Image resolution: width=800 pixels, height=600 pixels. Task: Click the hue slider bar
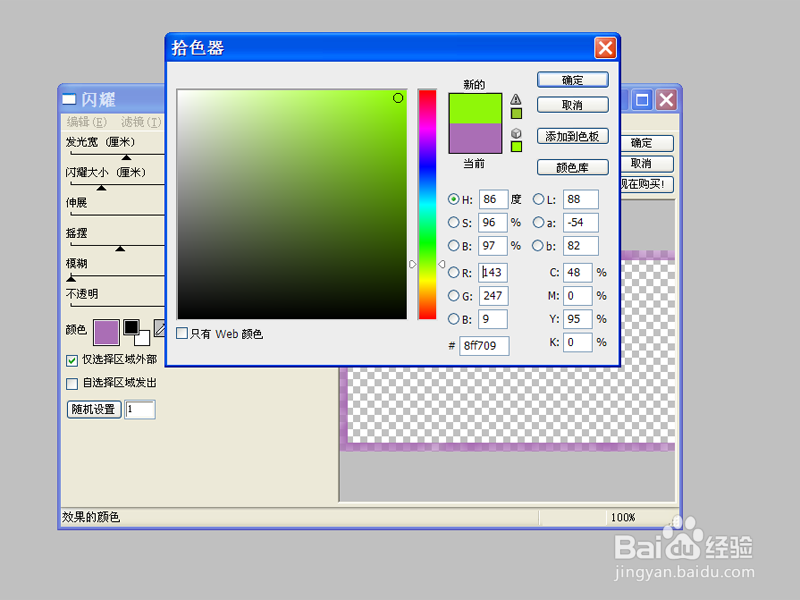click(428, 204)
